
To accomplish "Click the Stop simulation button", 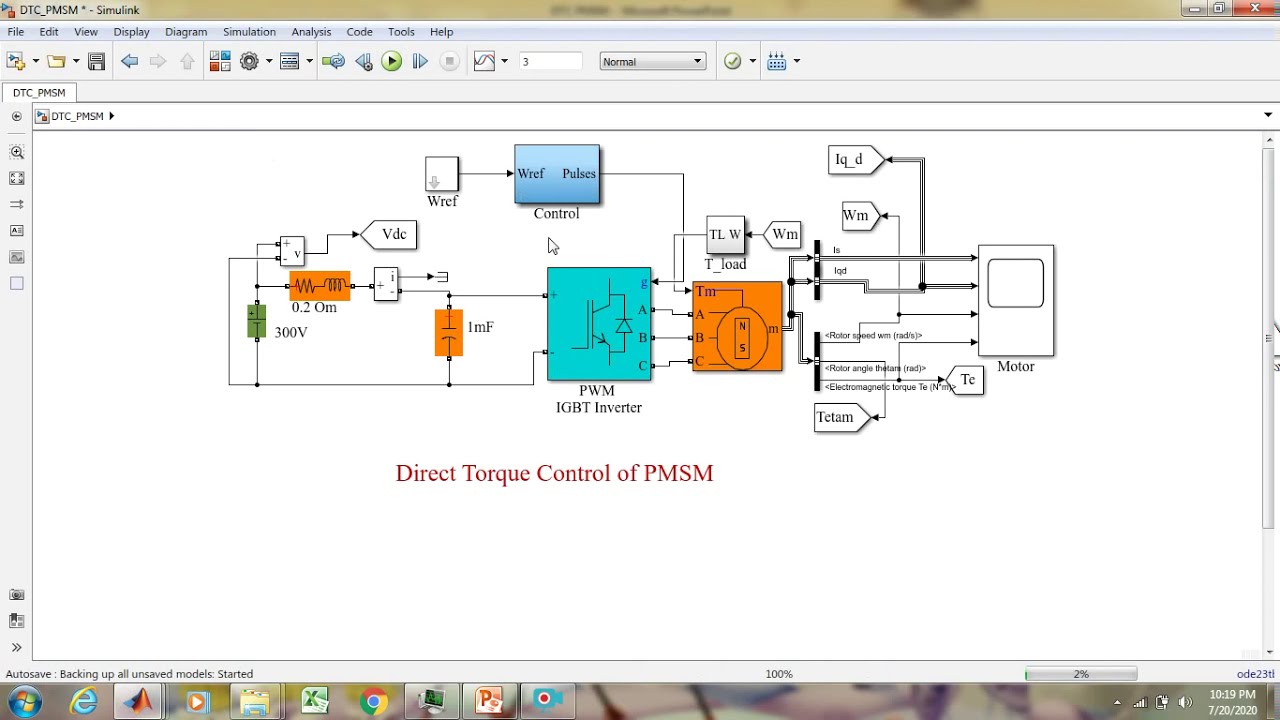I will pos(449,61).
